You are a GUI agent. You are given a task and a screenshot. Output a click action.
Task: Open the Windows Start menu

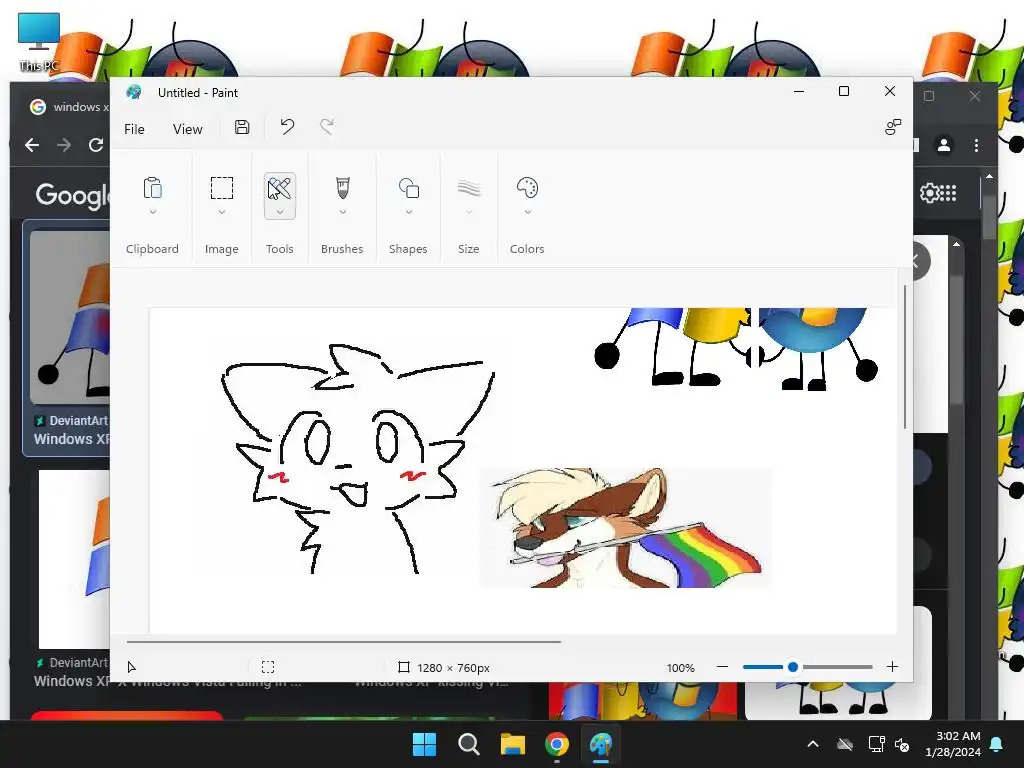[x=424, y=744]
